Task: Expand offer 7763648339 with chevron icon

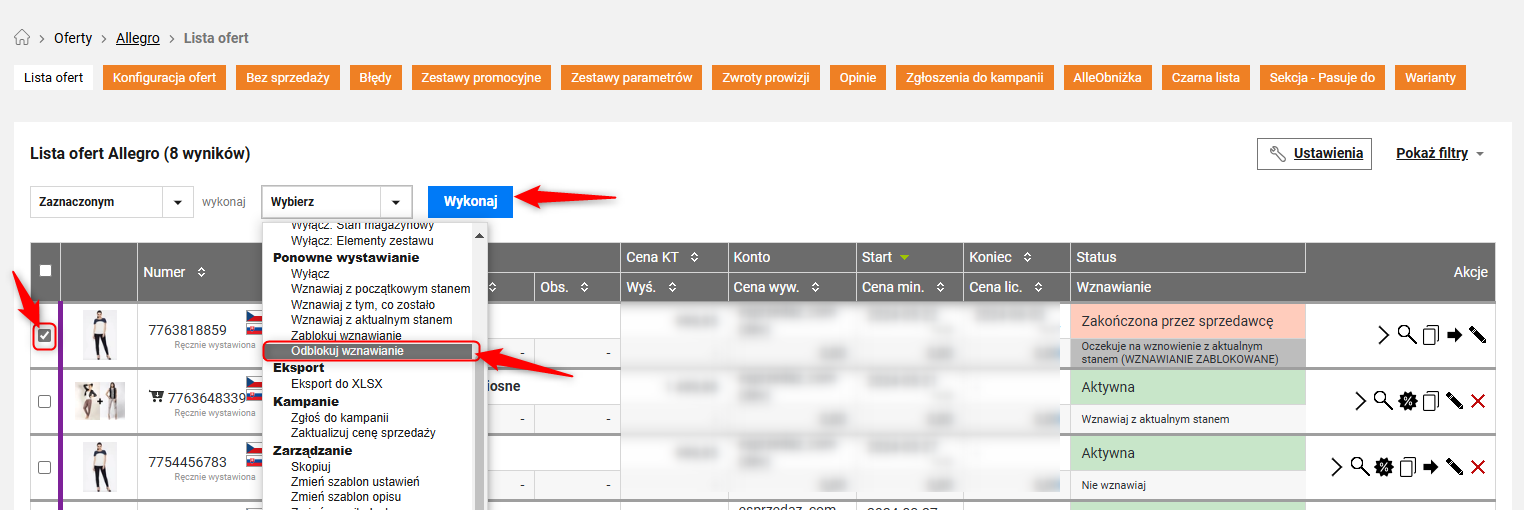Action: [x=1360, y=401]
